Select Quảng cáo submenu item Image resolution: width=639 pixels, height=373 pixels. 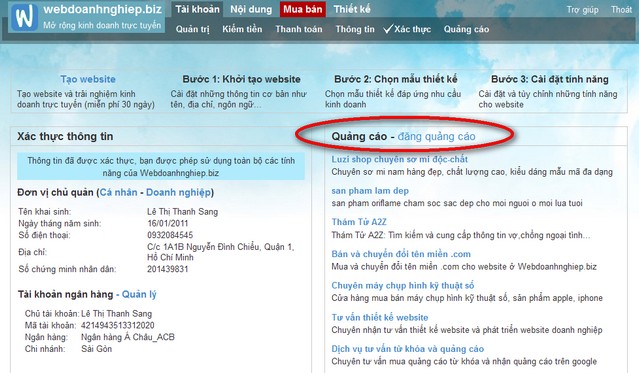pos(466,29)
